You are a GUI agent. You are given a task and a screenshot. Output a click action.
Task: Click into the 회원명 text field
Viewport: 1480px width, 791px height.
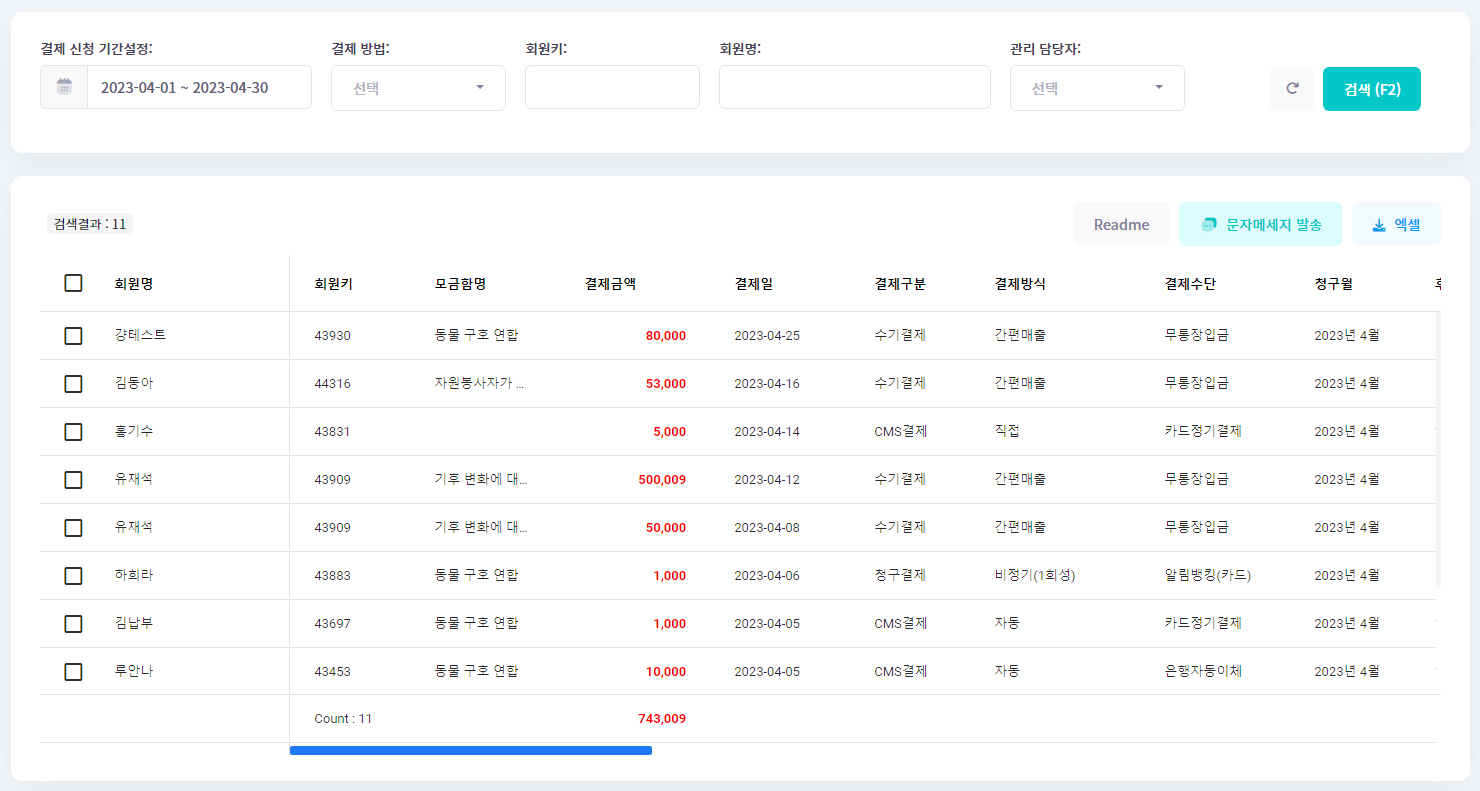point(854,88)
